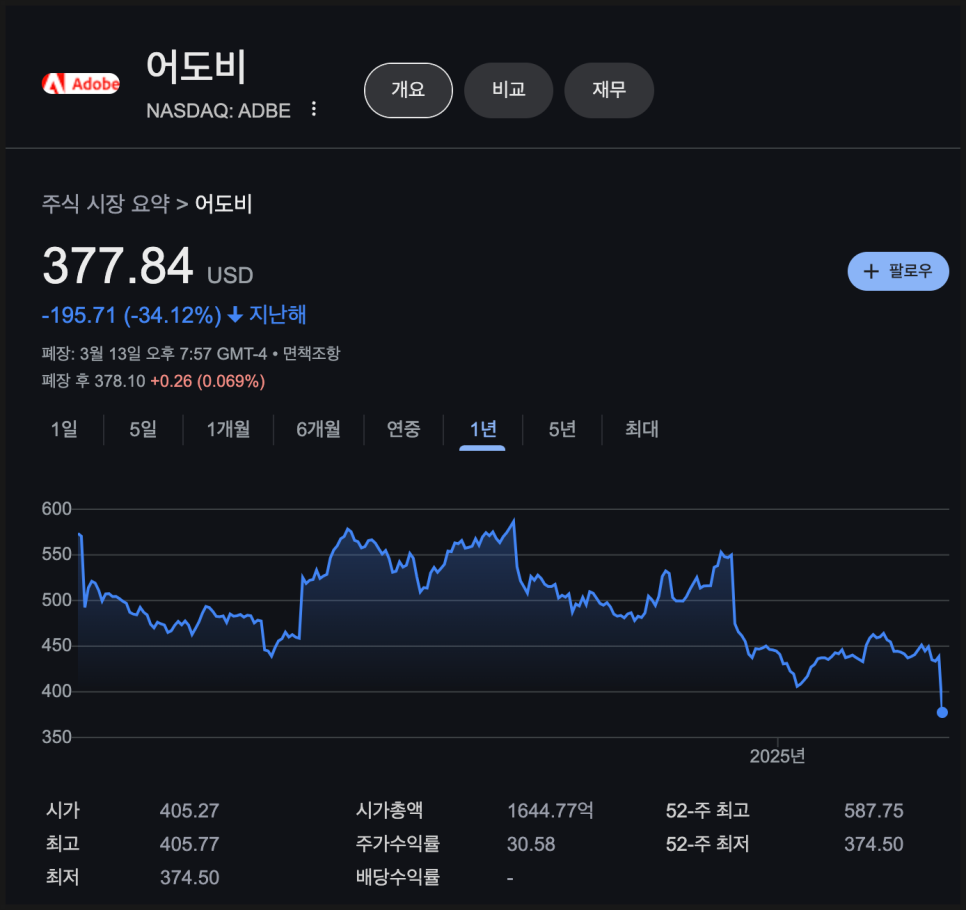Click the 350 y-axis label
This screenshot has height=910, width=966.
click(57, 737)
